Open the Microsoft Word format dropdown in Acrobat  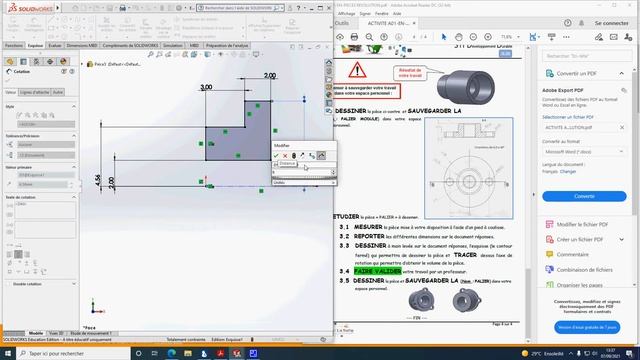coord(584,152)
